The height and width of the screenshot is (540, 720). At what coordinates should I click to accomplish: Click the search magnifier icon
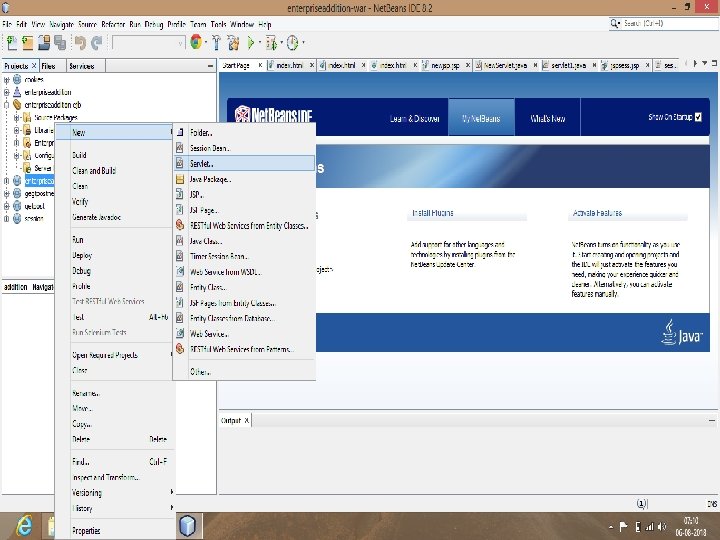pos(614,23)
